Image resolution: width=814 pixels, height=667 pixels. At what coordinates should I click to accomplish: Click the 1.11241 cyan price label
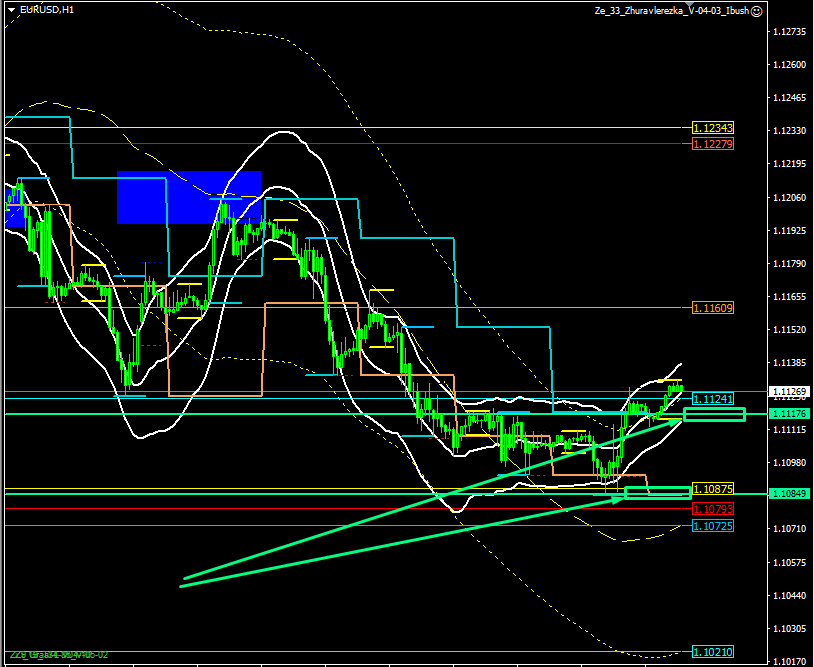712,398
